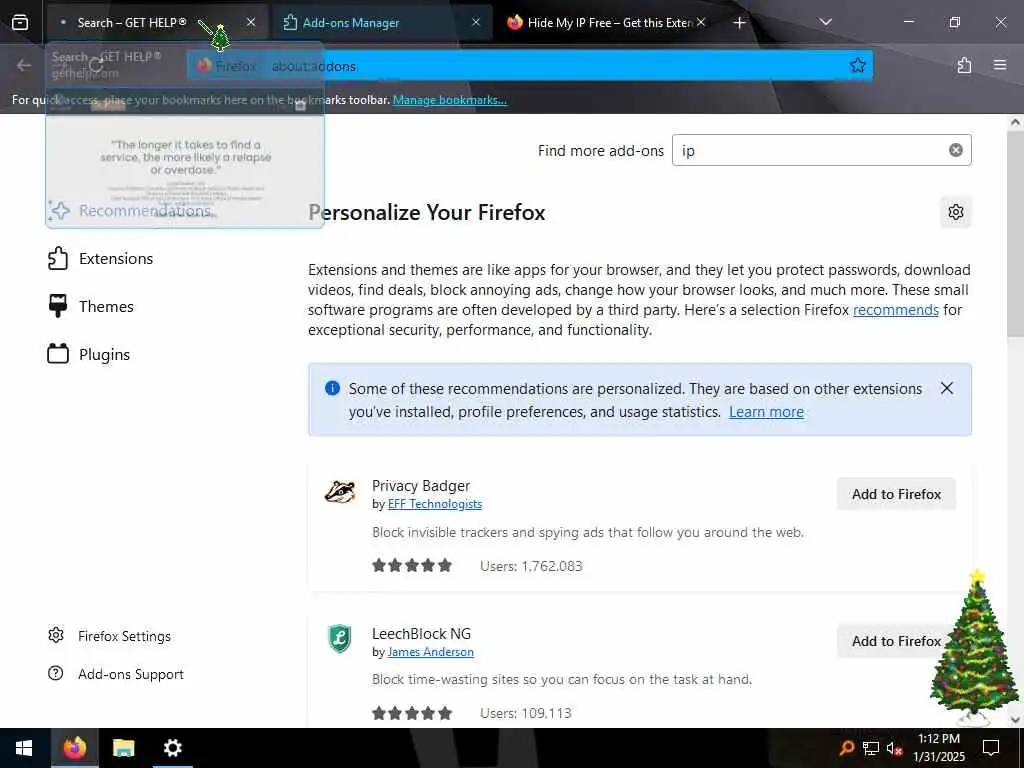The width and height of the screenshot is (1024, 768).
Task: Open Firefox Settings from sidebar
Action: coord(110,636)
